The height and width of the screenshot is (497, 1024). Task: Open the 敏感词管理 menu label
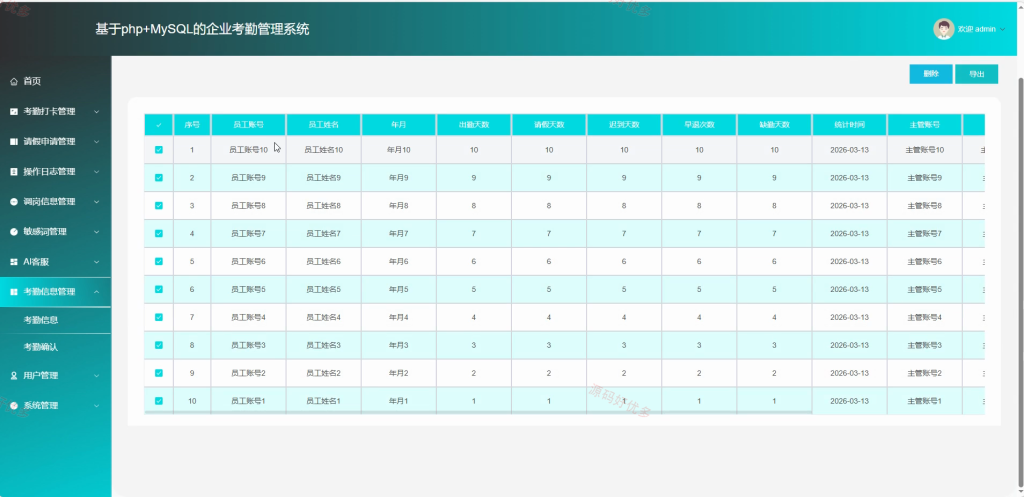coord(45,232)
